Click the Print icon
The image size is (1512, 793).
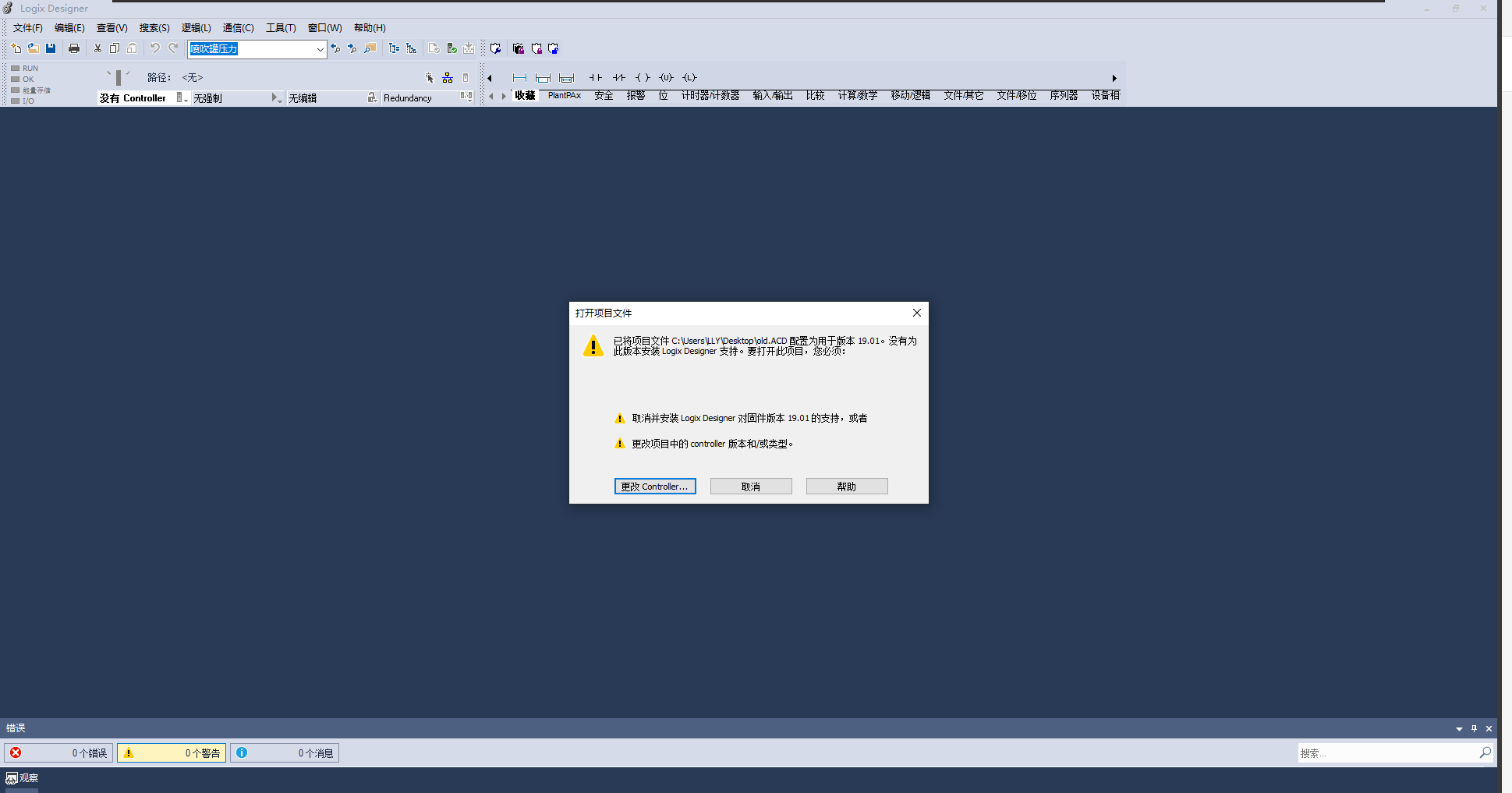pyautogui.click(x=74, y=48)
